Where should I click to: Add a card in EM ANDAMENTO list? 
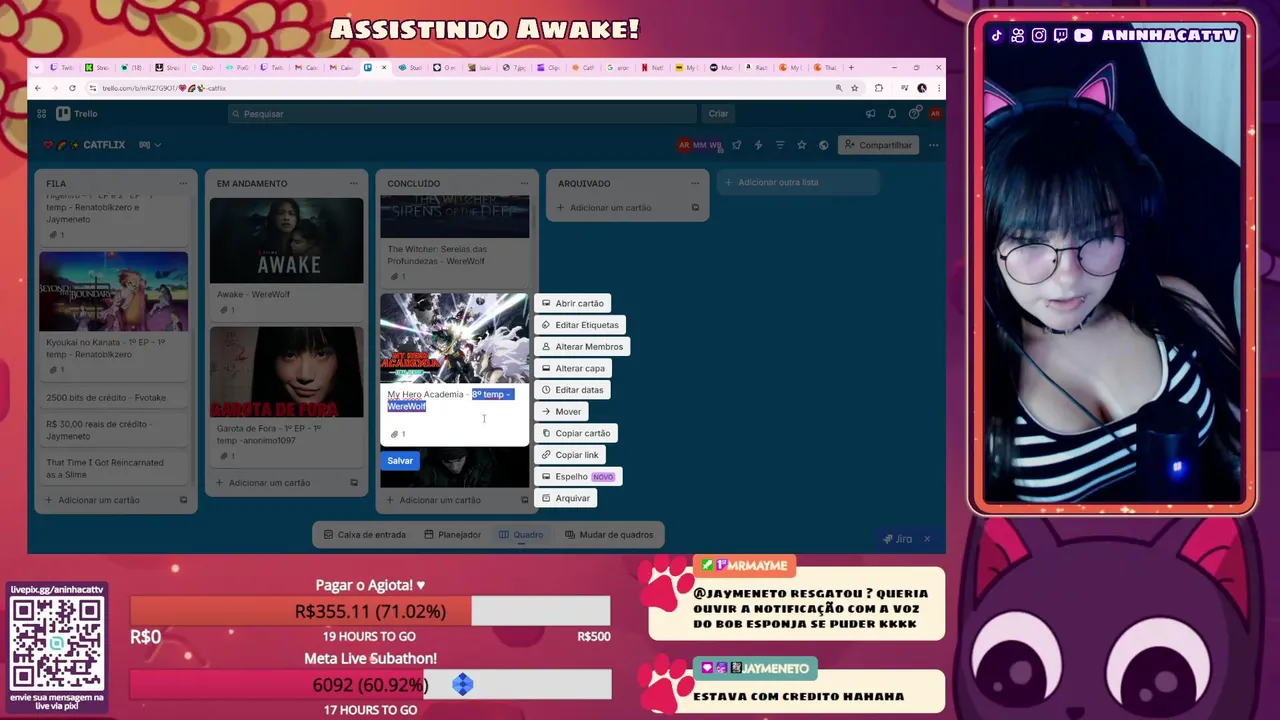click(269, 483)
